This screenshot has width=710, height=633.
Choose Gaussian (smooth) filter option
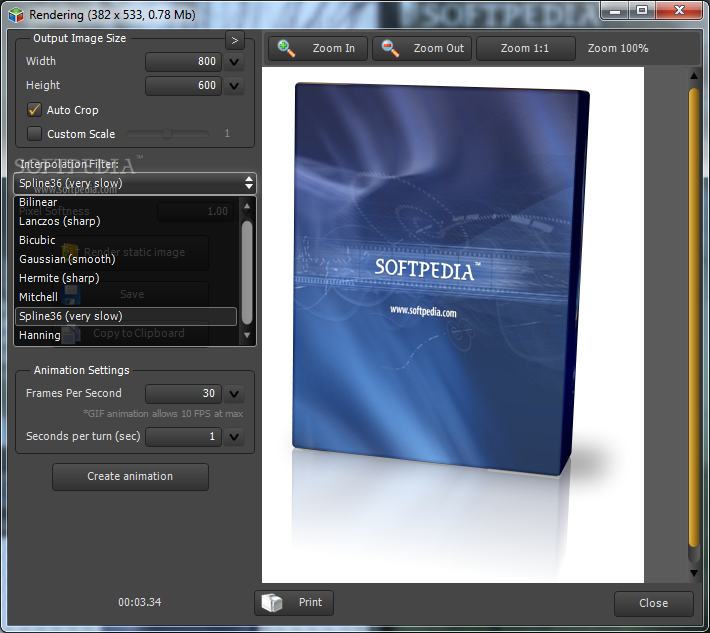(126, 259)
